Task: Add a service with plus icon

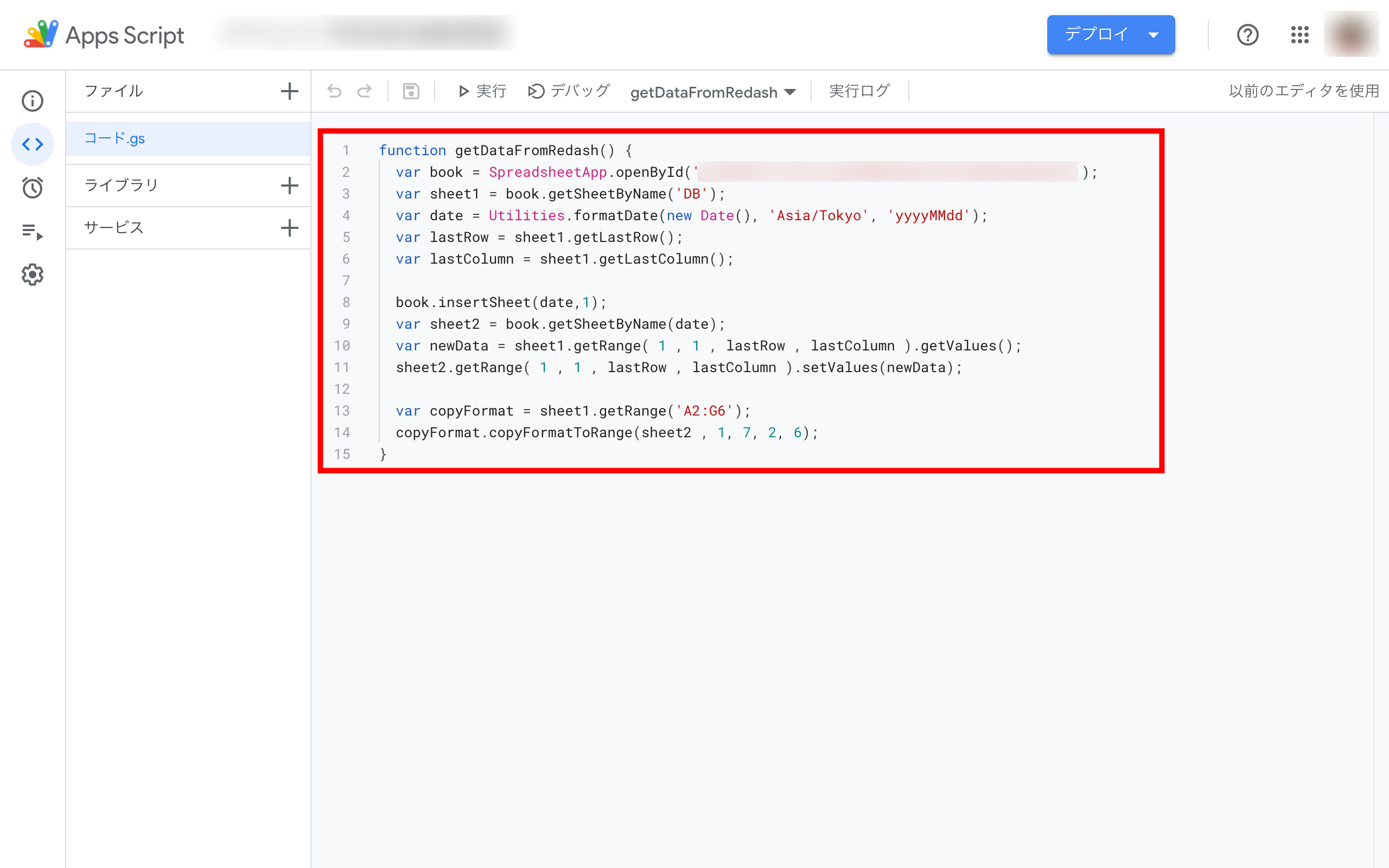Action: 289,228
